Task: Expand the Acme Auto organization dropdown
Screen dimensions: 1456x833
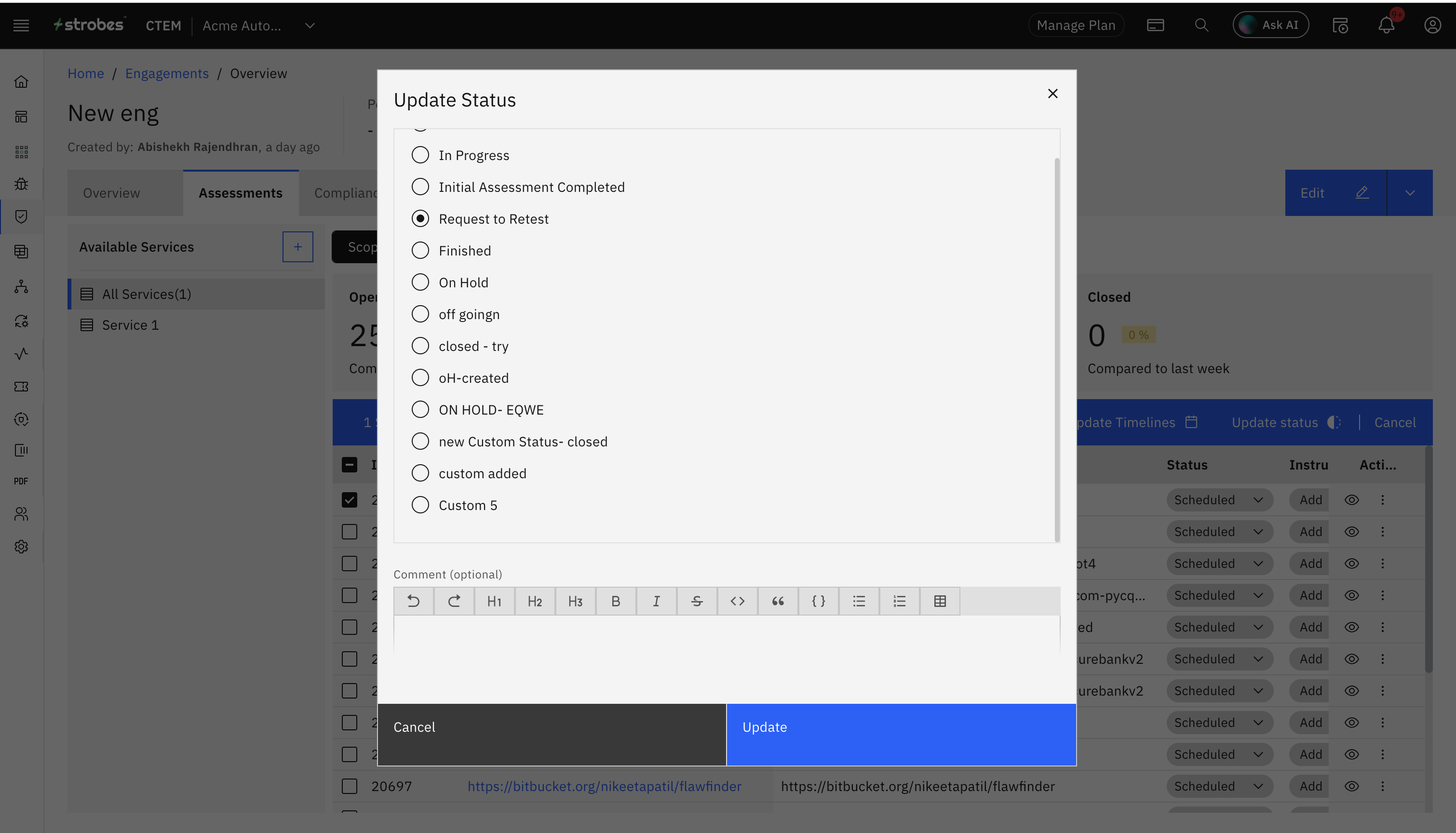Action: coord(310,25)
